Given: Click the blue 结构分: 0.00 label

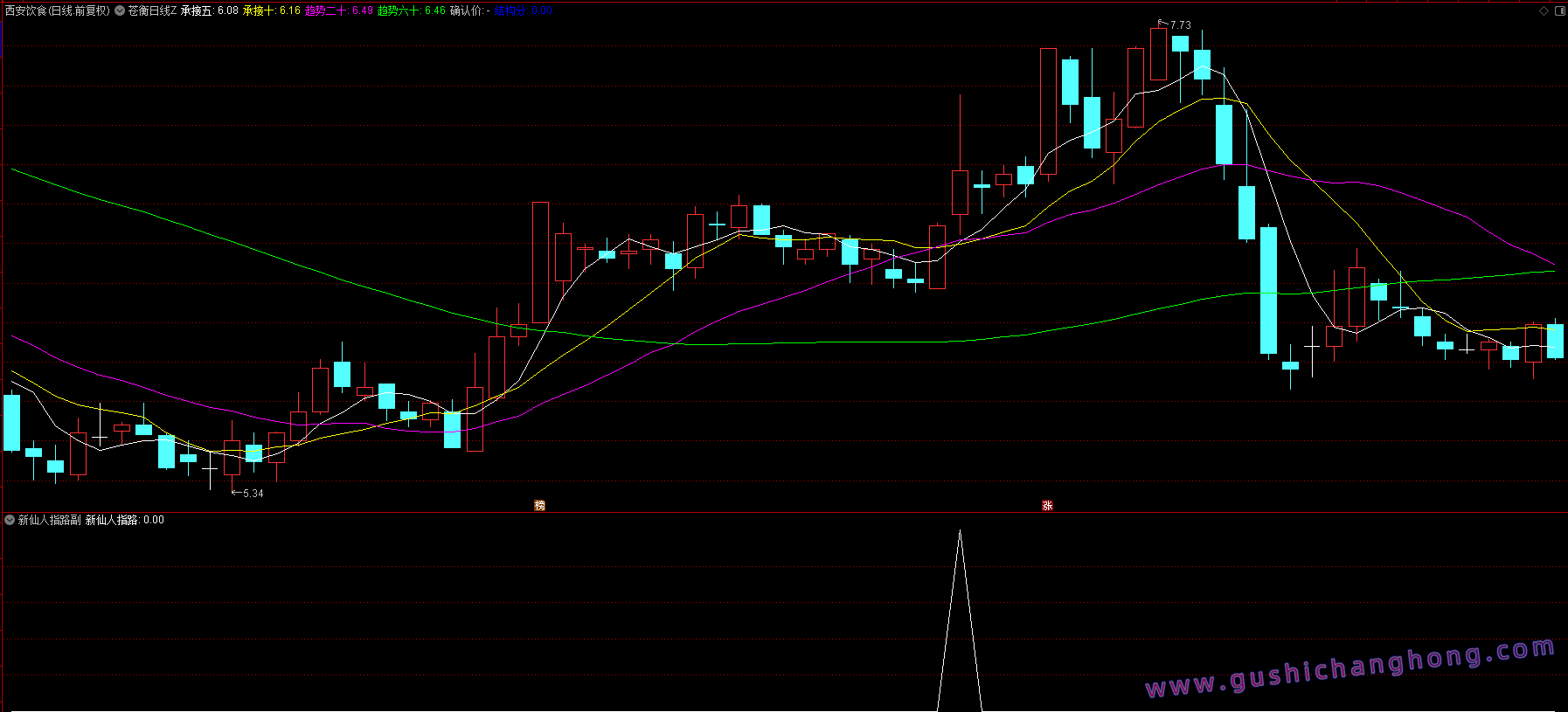Looking at the screenshot, I should tap(524, 10).
